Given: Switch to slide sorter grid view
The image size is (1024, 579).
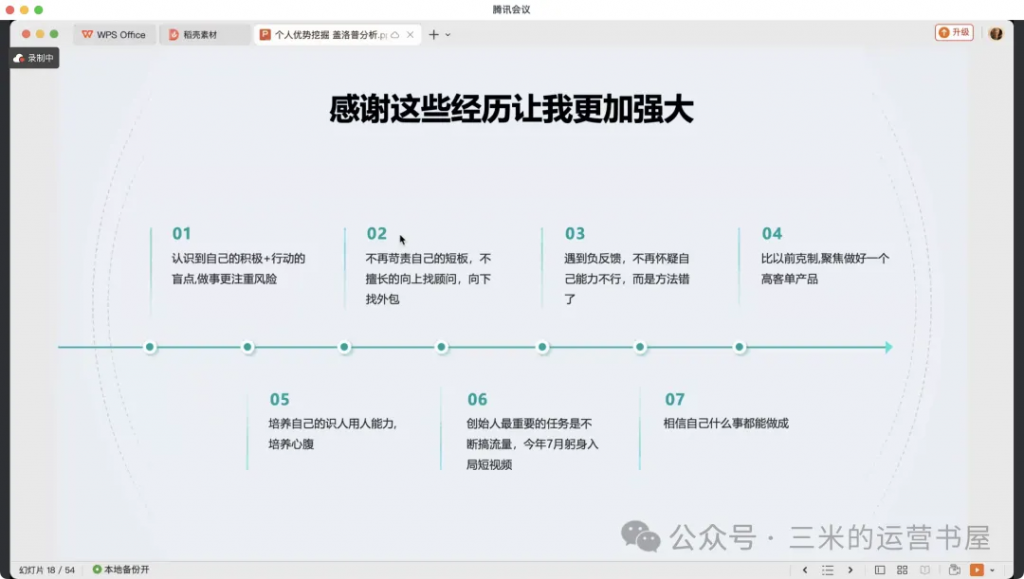Looking at the screenshot, I should coord(903,570).
